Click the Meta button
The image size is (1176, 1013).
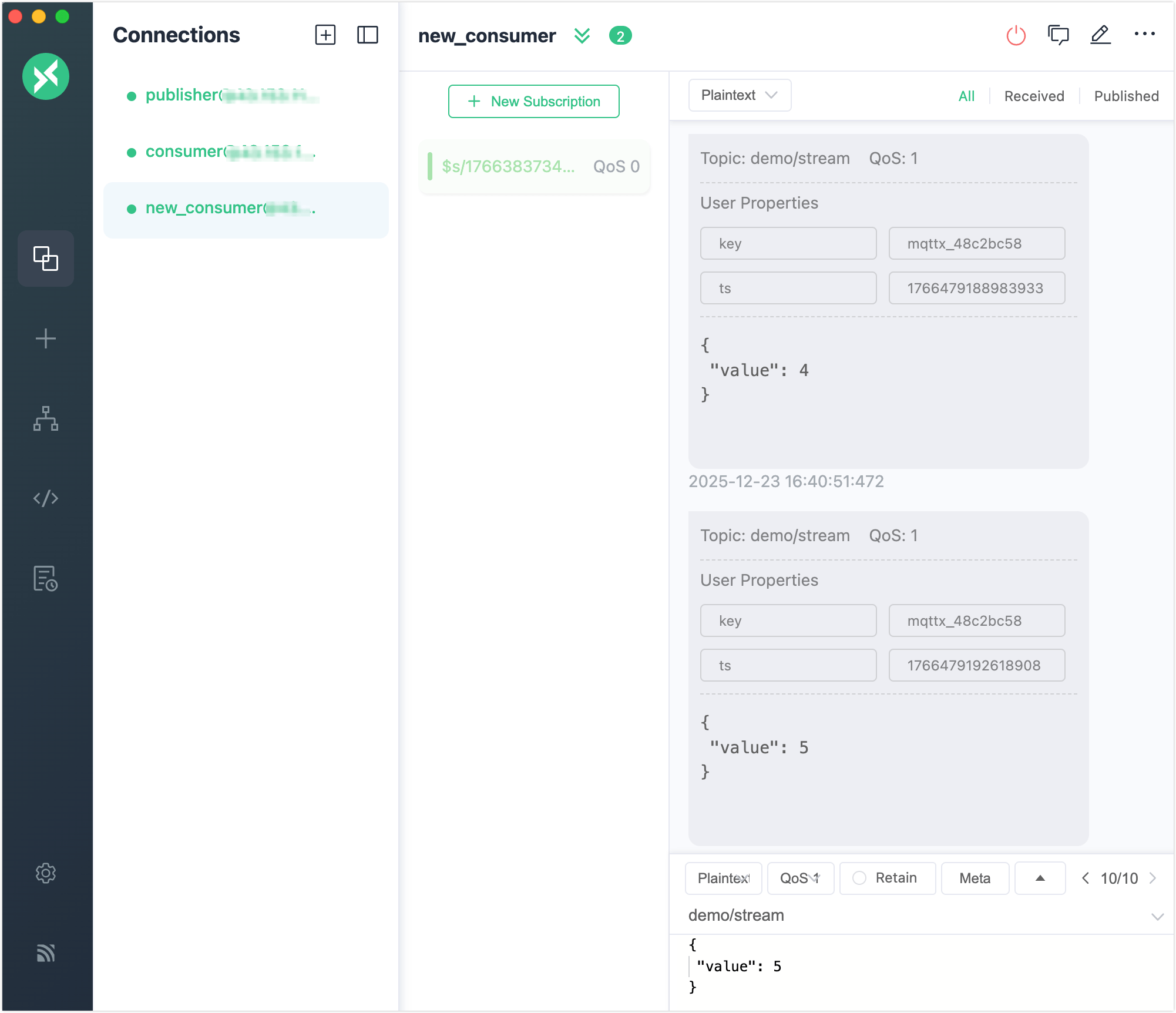tap(975, 878)
